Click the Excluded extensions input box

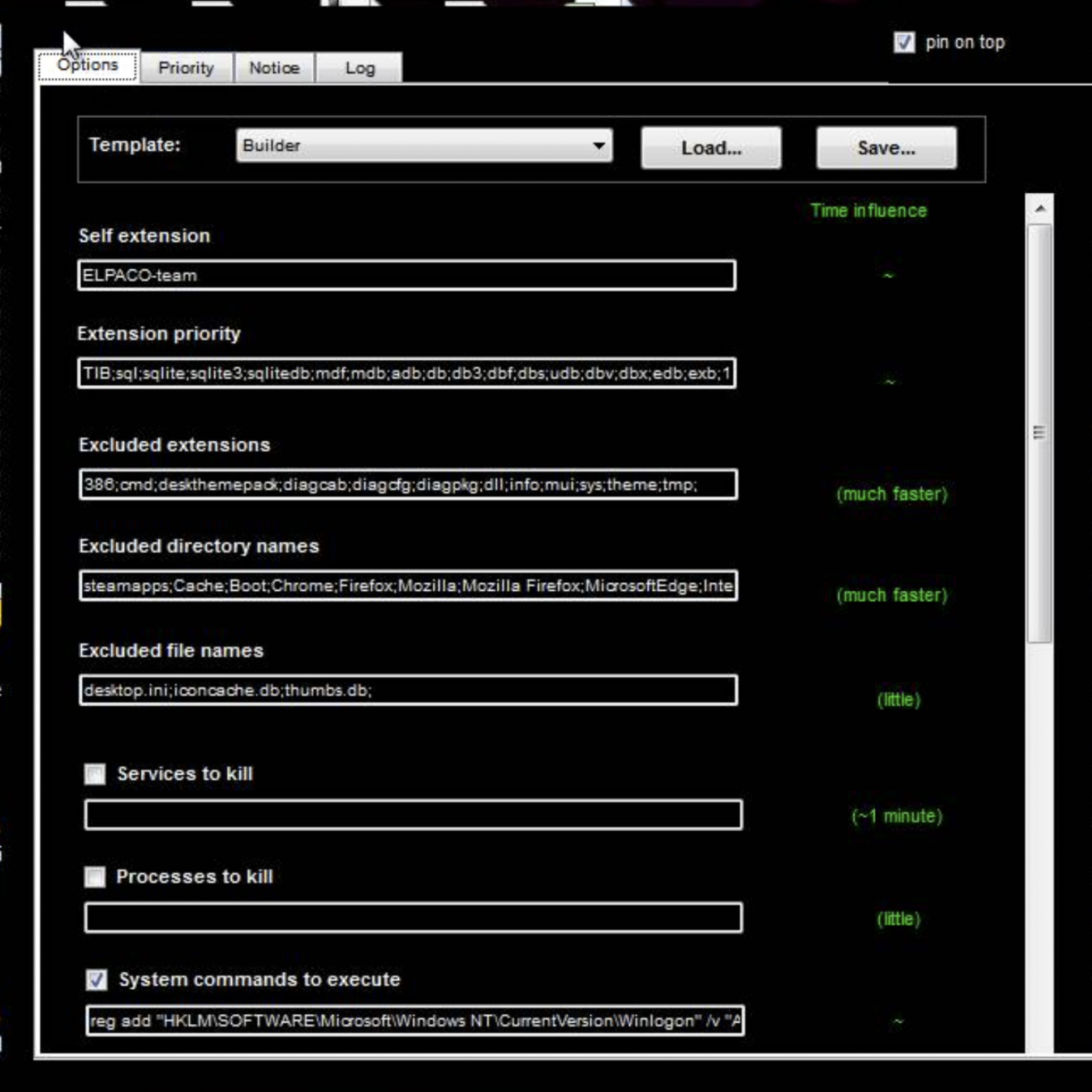click(408, 484)
